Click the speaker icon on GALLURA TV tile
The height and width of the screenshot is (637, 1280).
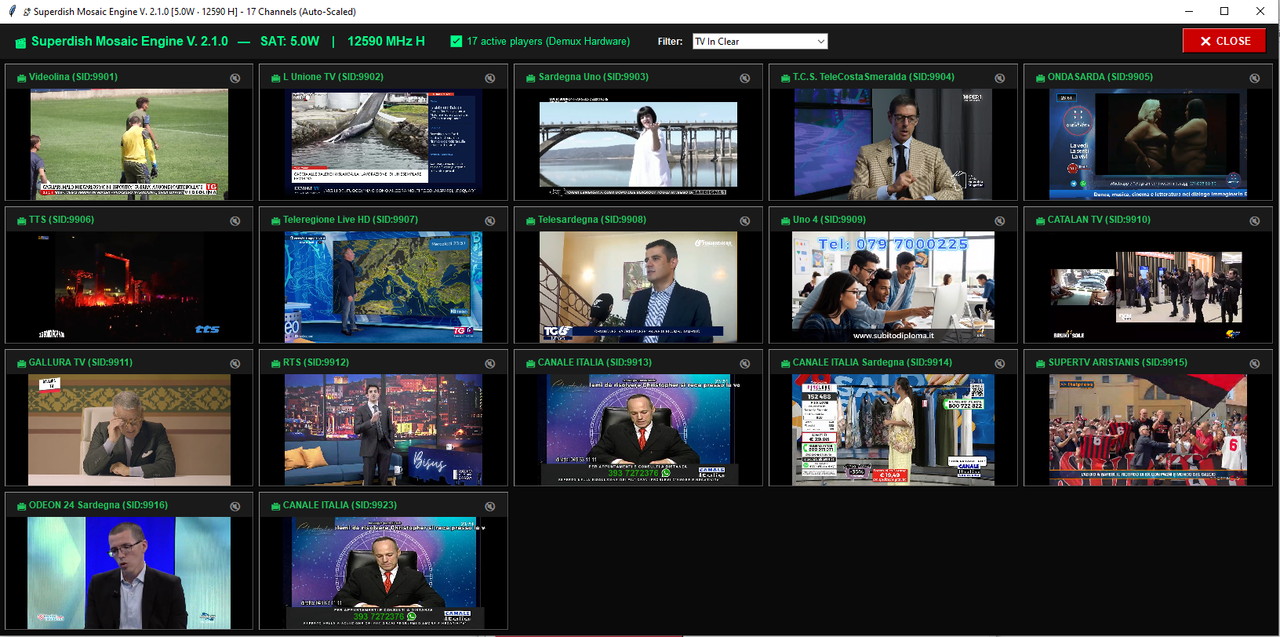click(x=235, y=364)
